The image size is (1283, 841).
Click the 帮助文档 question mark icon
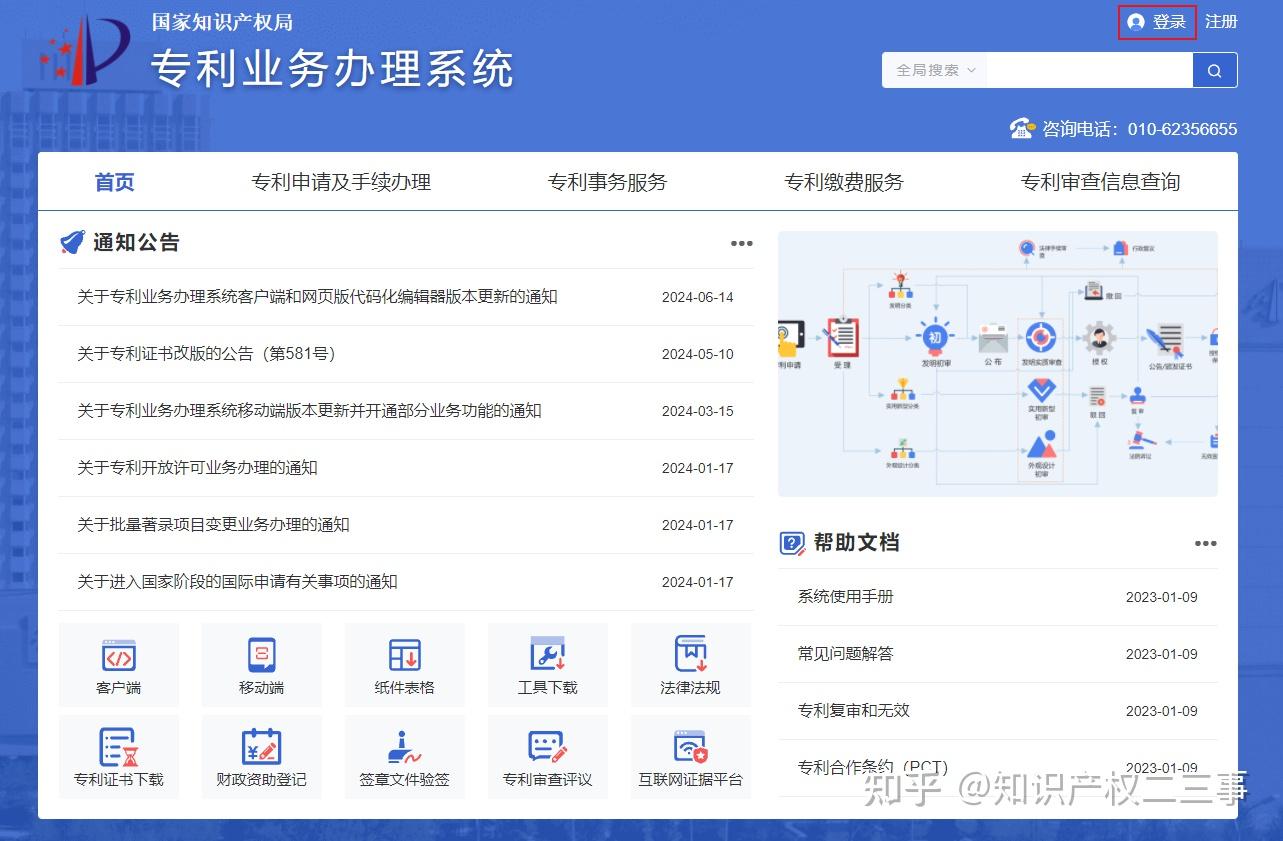point(792,543)
